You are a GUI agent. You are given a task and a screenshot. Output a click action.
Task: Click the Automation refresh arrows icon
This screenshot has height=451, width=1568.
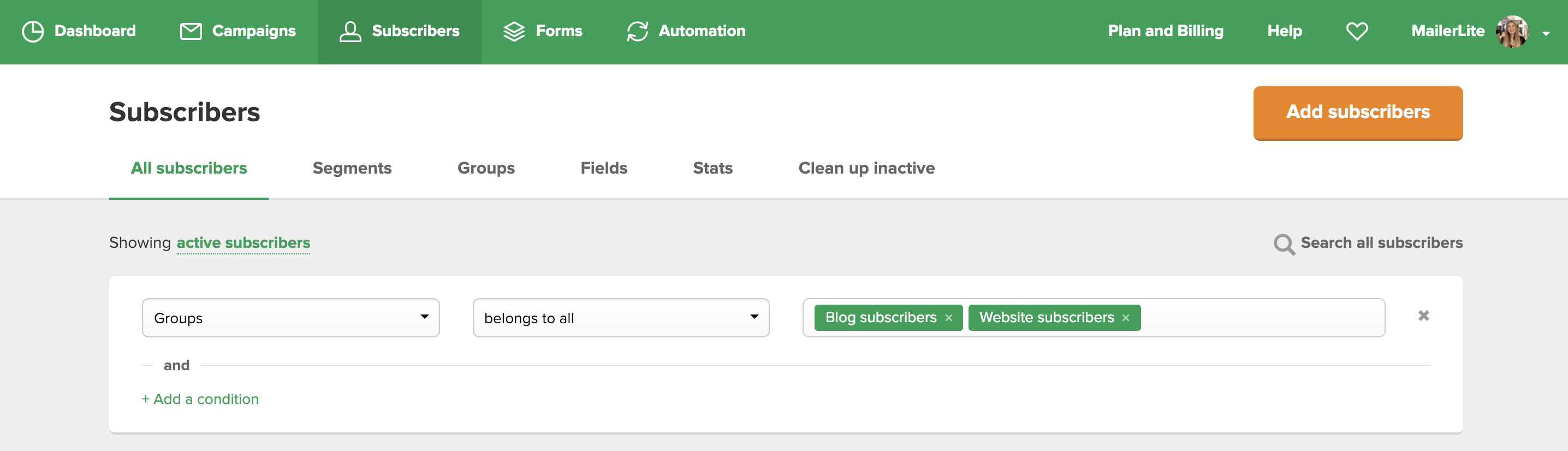click(637, 31)
